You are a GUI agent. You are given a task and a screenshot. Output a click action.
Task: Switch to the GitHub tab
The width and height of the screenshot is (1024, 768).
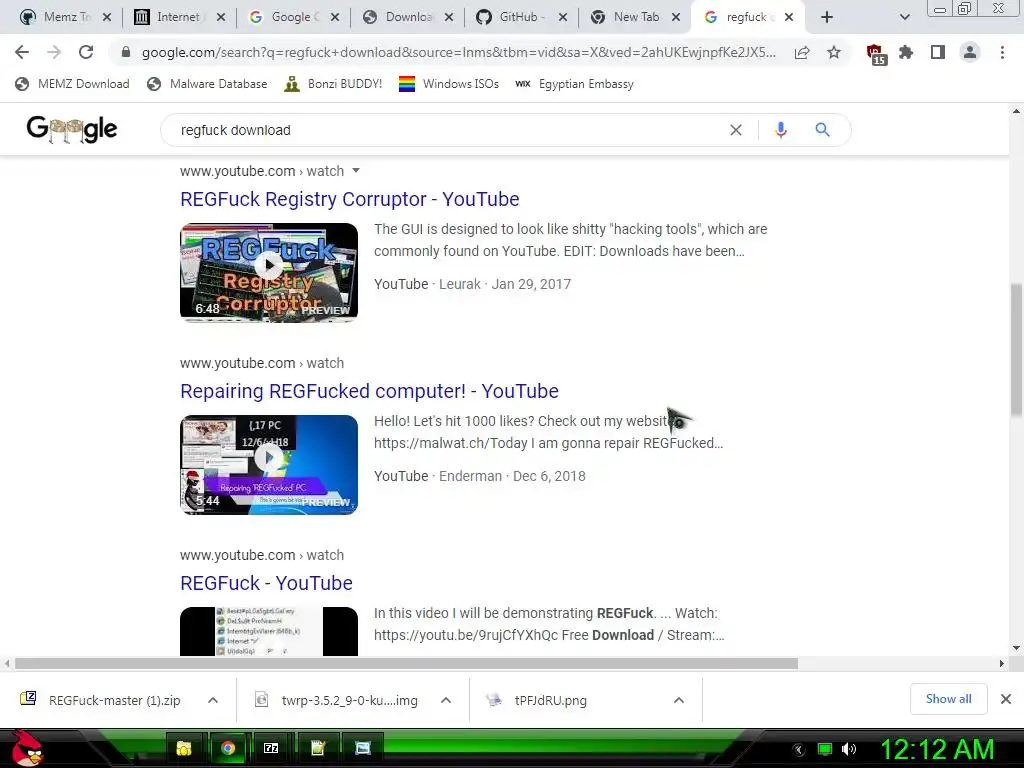pos(513,17)
